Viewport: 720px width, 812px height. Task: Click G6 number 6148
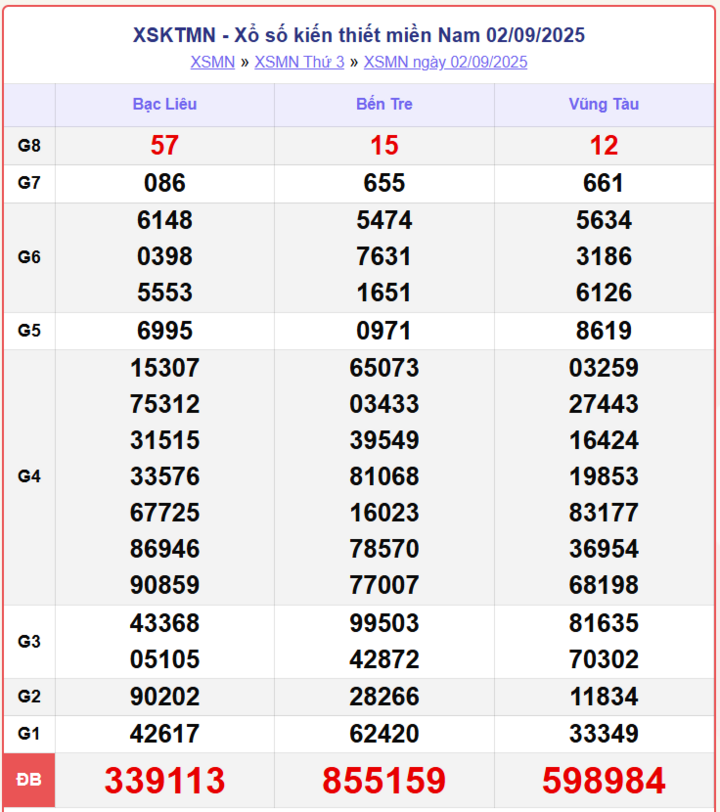point(165,221)
